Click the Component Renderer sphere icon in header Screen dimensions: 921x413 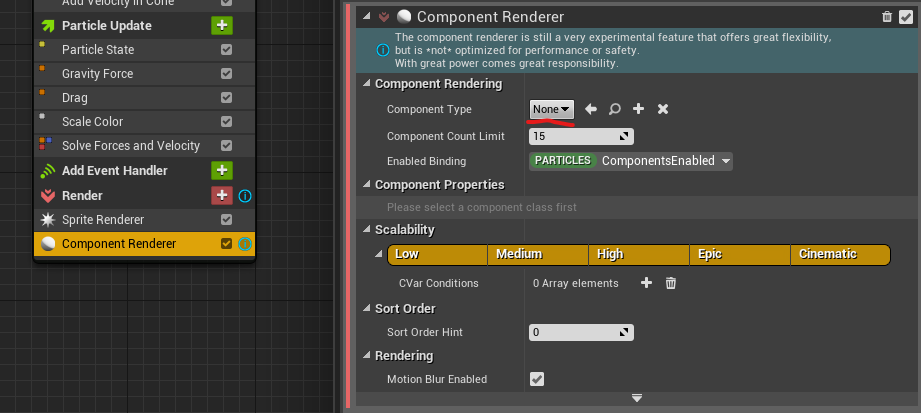coord(404,16)
